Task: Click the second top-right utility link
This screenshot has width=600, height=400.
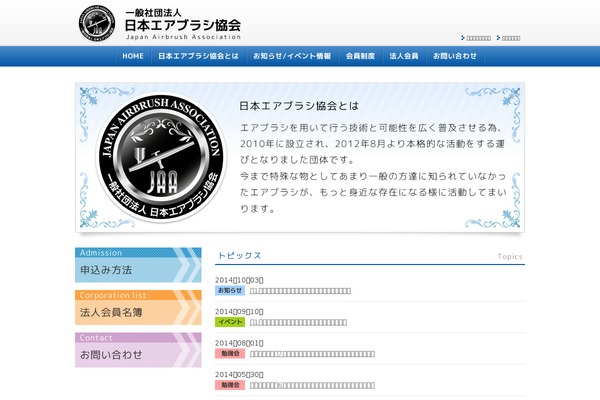Action: pos(509,38)
